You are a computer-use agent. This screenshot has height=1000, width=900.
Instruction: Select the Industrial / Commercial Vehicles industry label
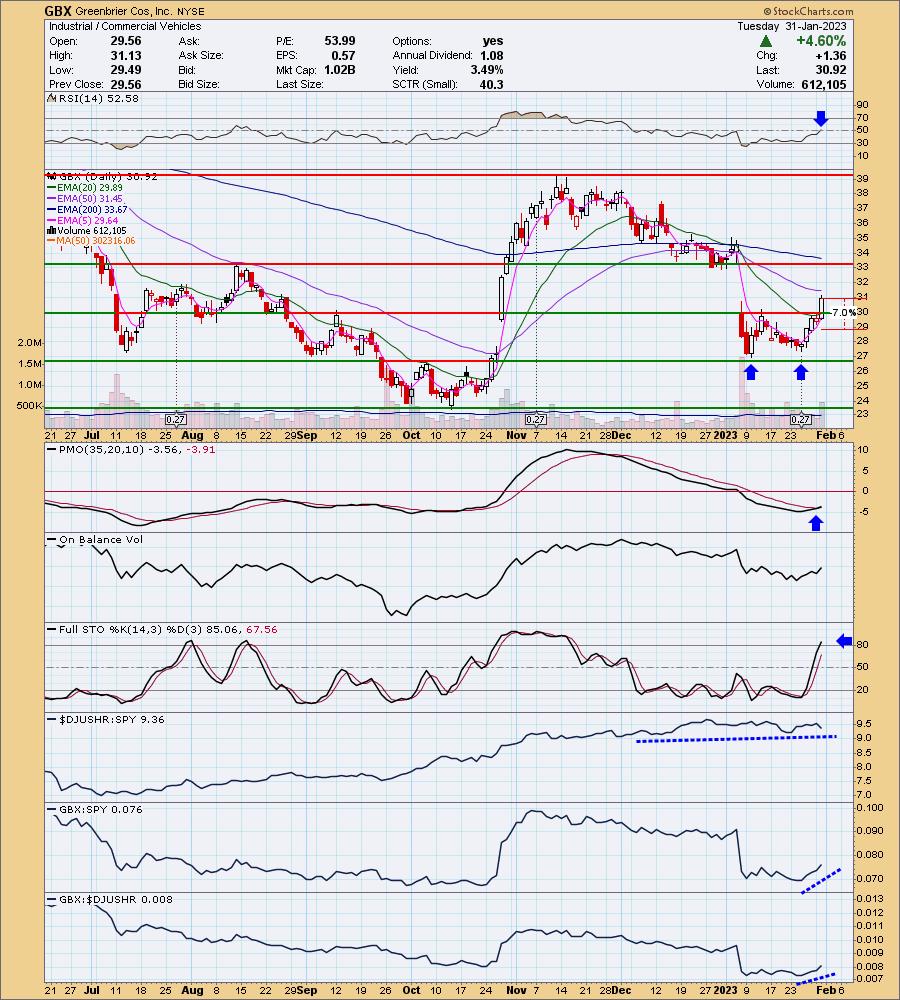pyautogui.click(x=125, y=26)
